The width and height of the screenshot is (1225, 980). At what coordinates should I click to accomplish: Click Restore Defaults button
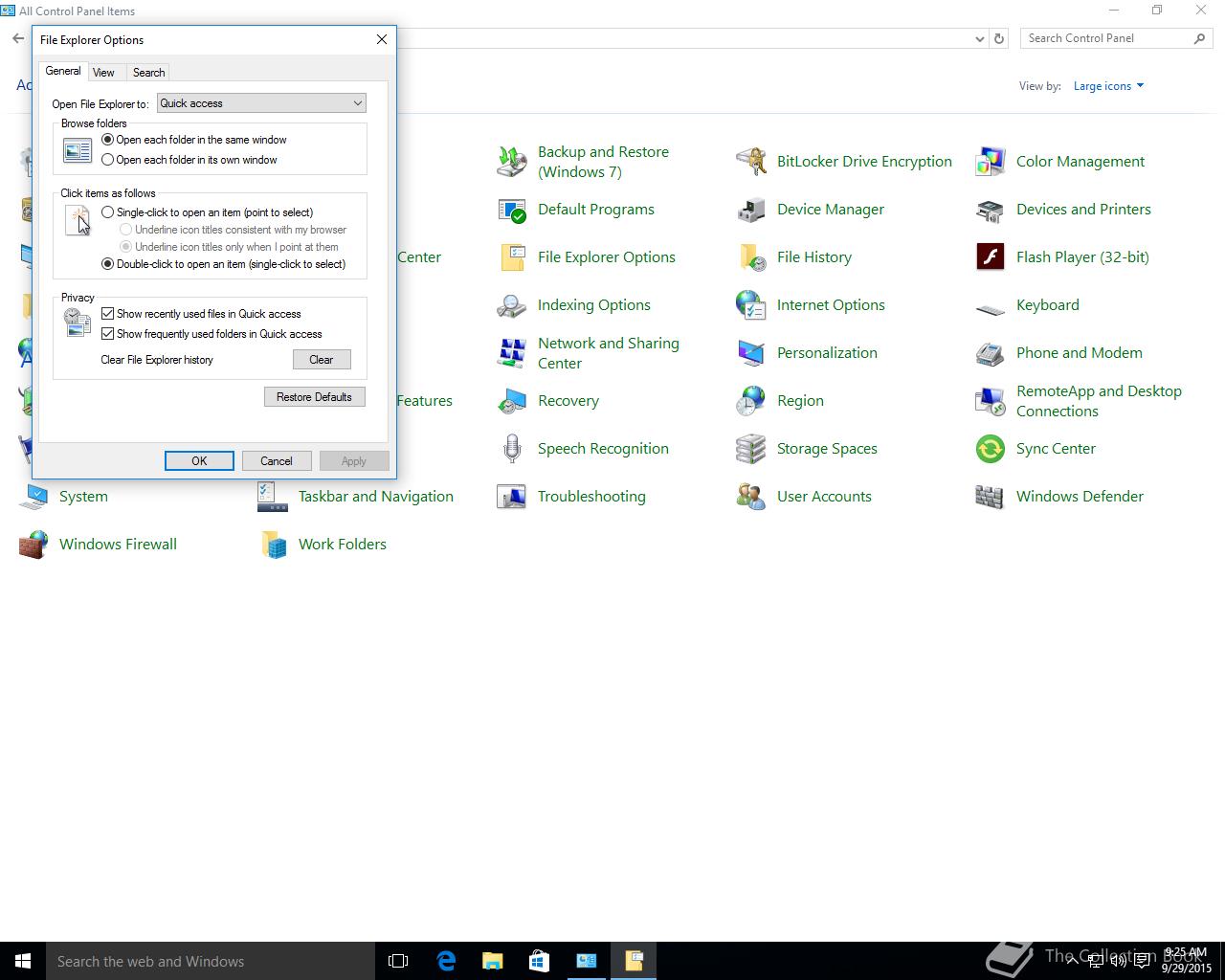314,397
